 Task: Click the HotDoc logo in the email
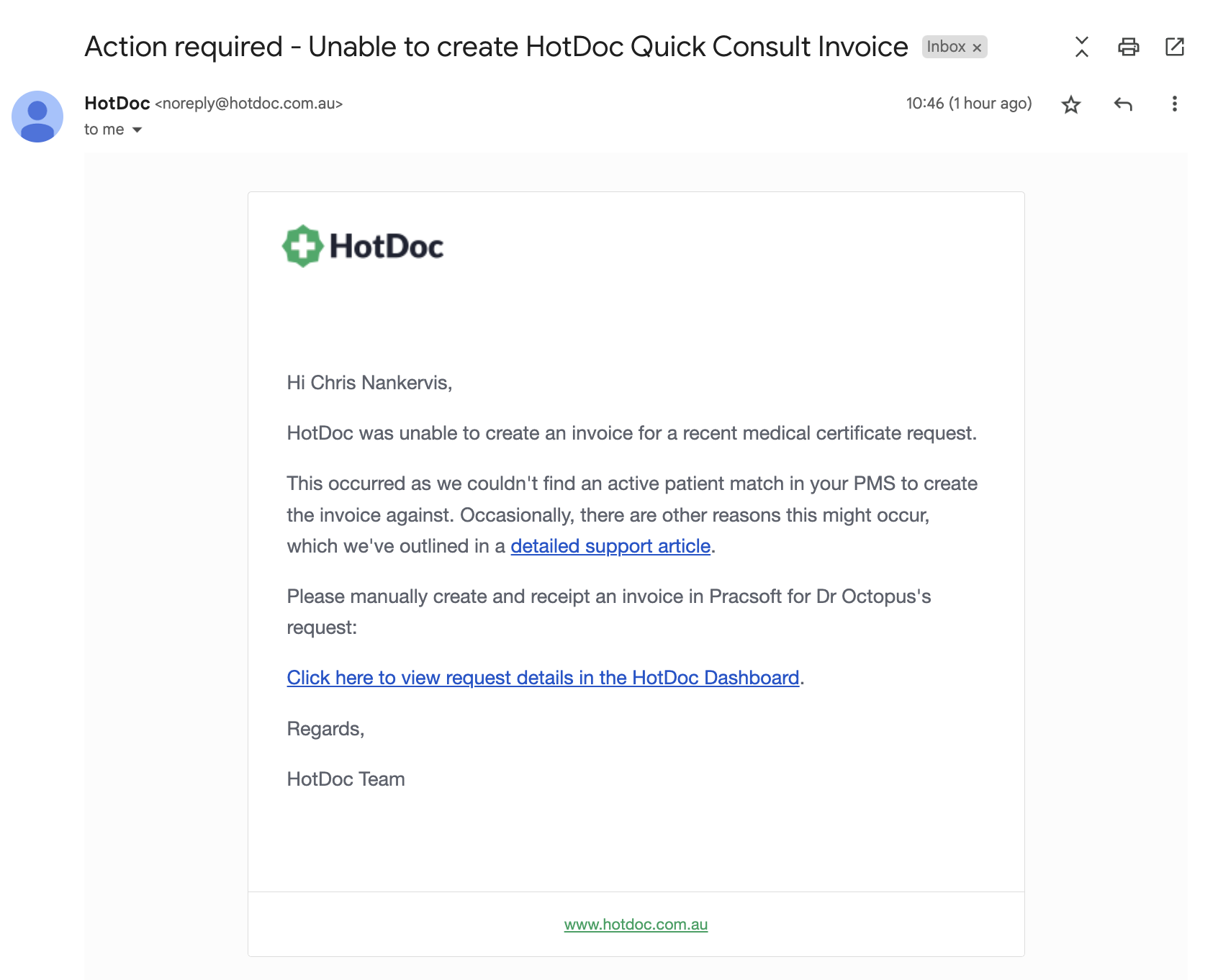point(363,246)
